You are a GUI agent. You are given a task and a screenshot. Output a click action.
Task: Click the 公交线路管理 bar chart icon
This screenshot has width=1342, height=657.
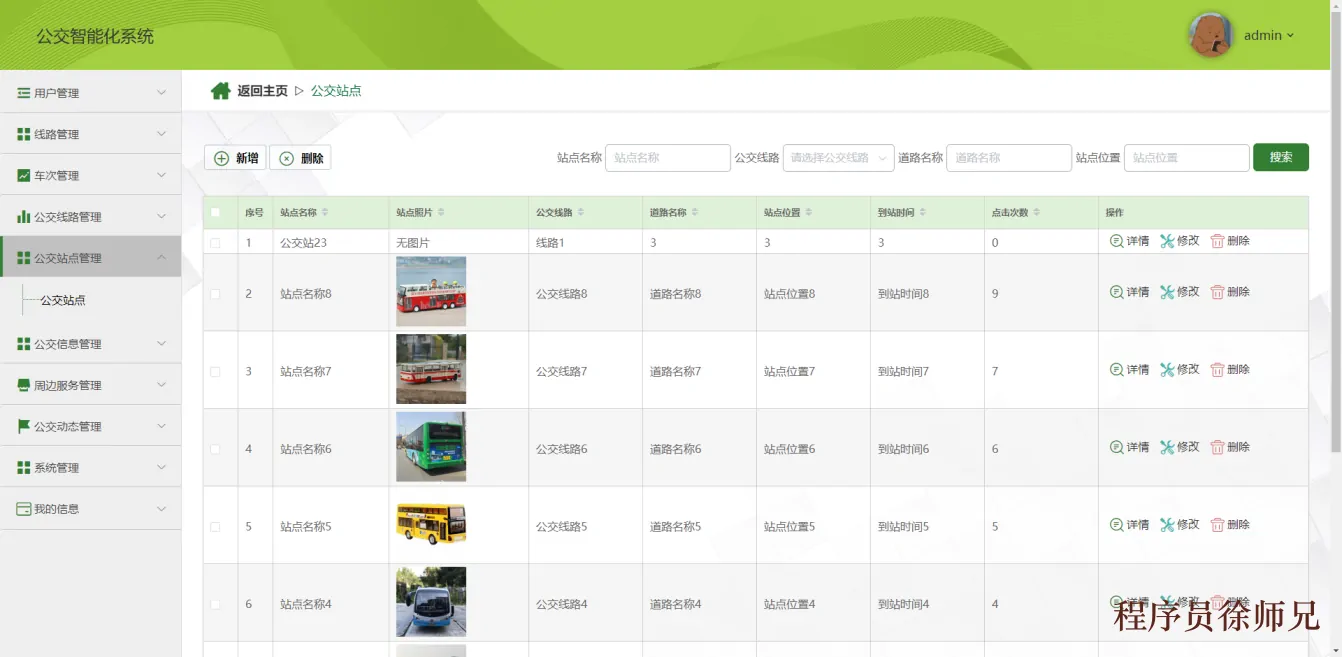(x=24, y=216)
